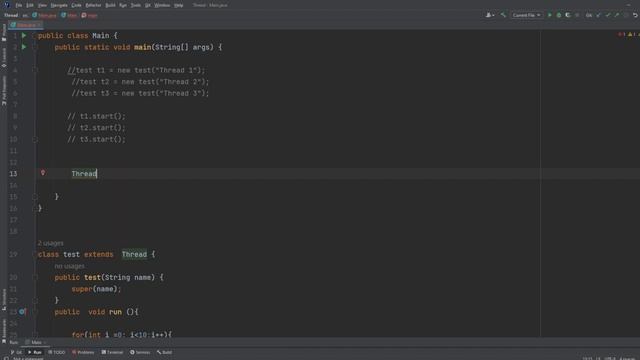
Task: Open the Run menu
Action: pos(123,5)
